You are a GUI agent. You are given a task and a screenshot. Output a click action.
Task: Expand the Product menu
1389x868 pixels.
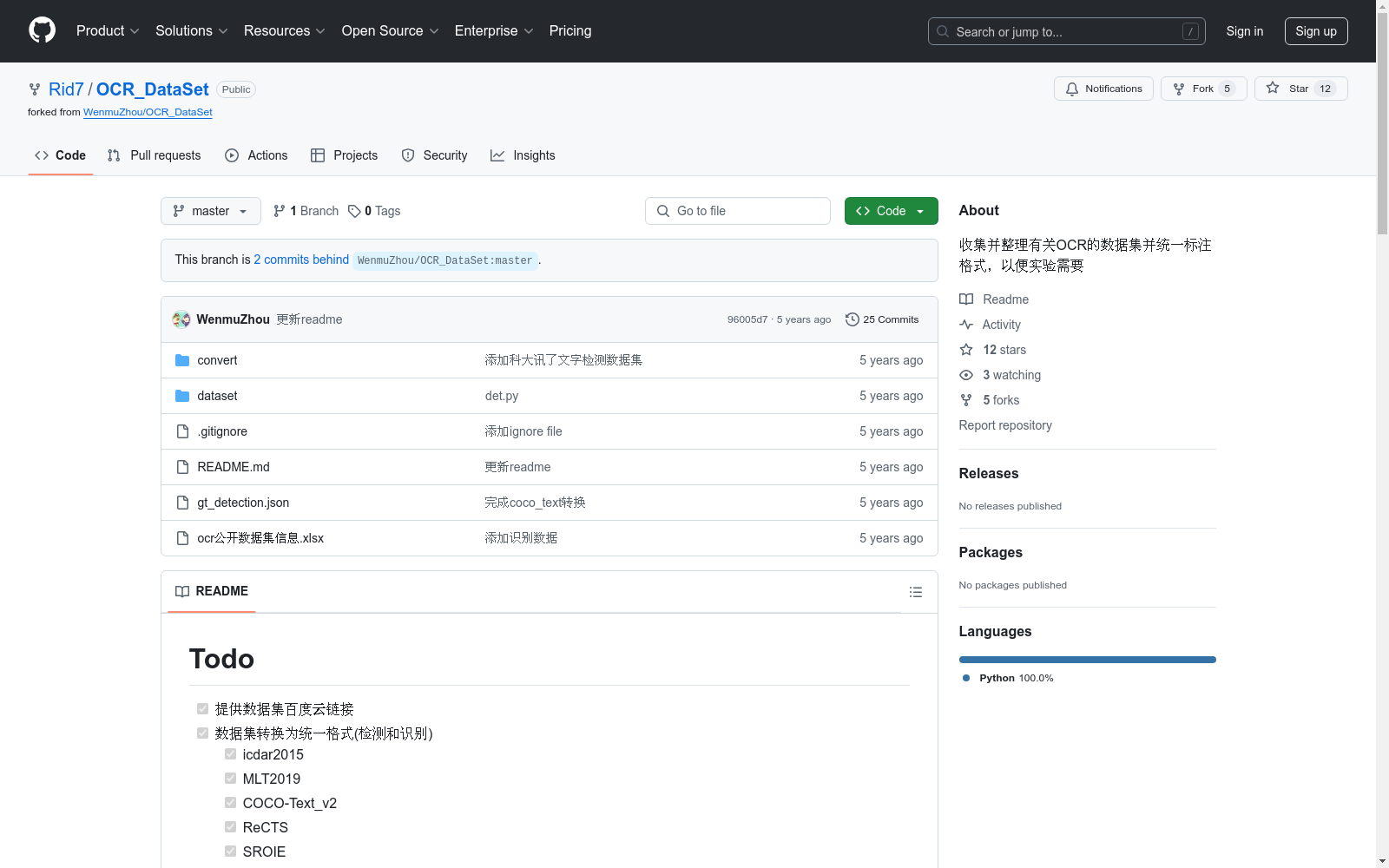point(108,31)
